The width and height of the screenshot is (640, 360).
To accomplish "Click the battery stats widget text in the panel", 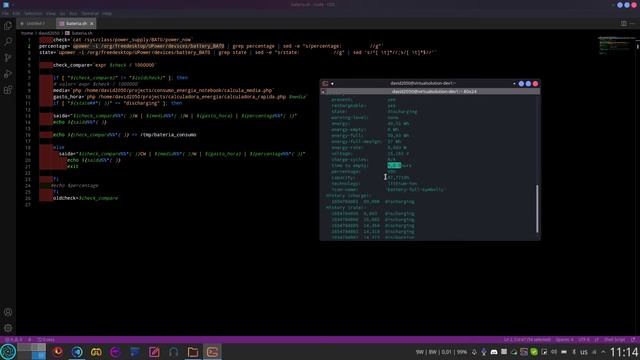I will pos(441,352).
